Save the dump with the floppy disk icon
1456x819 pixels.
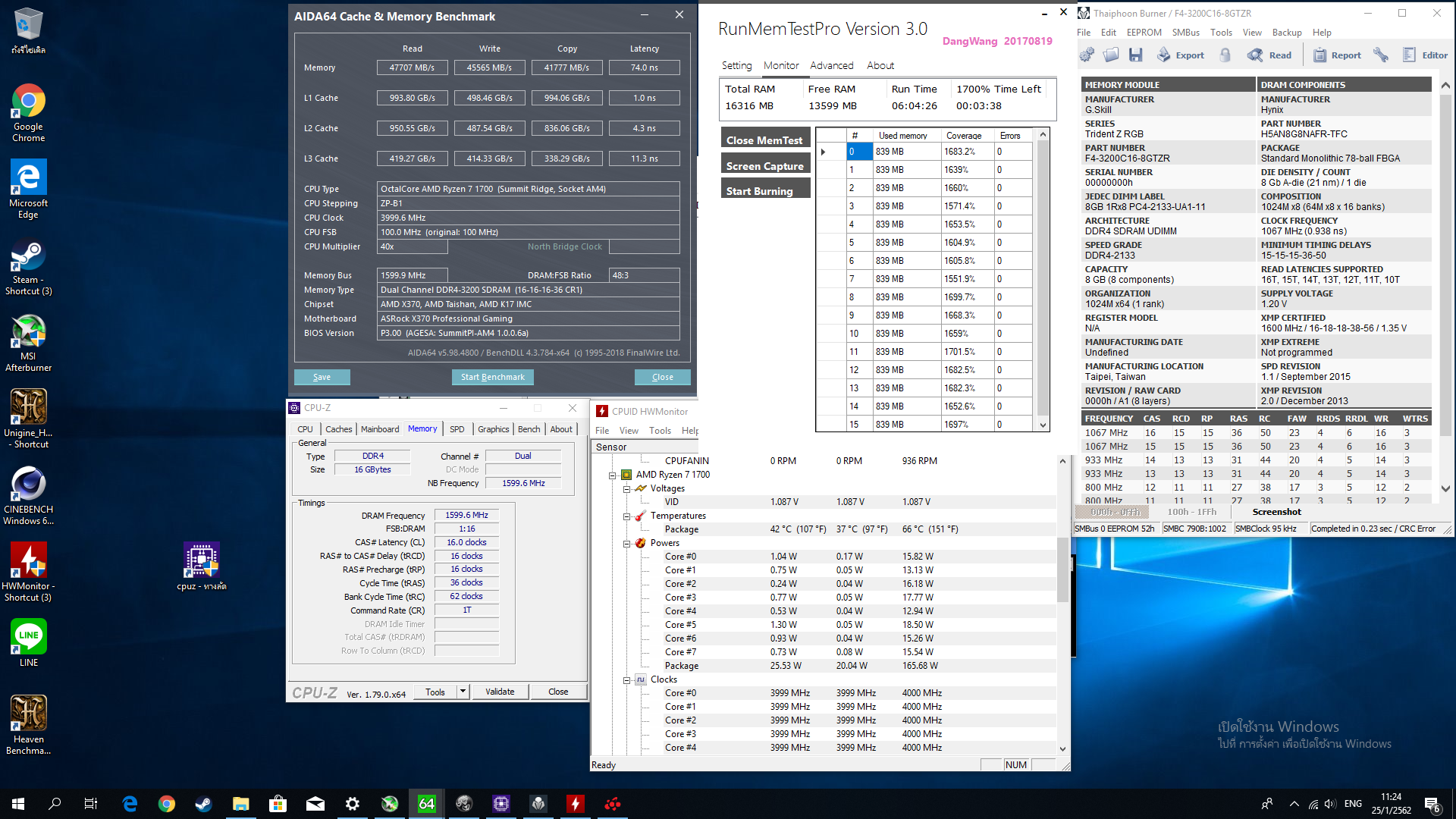1135,55
